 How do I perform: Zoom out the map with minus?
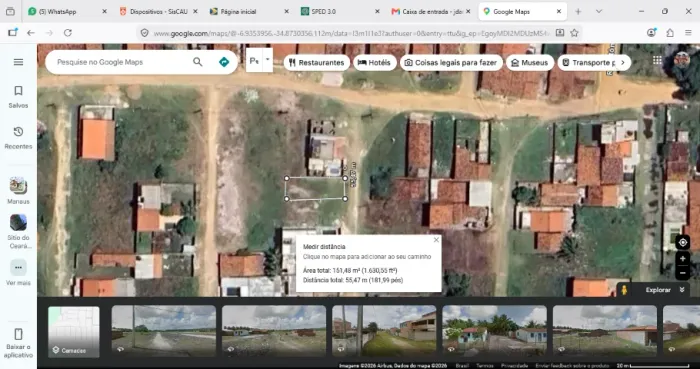[x=683, y=273]
